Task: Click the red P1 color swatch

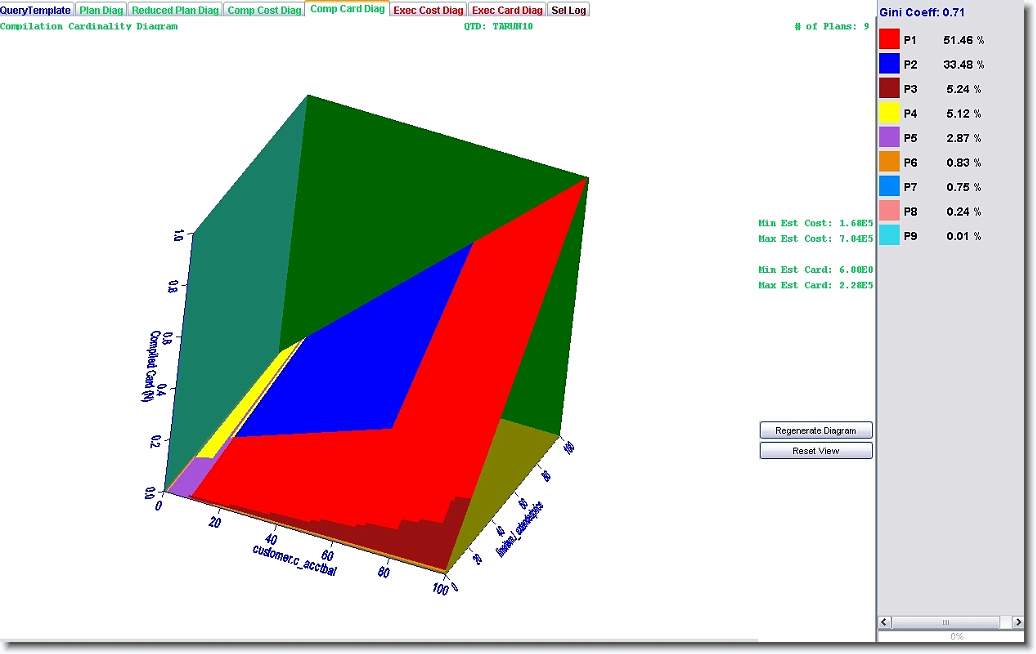Action: 889,40
